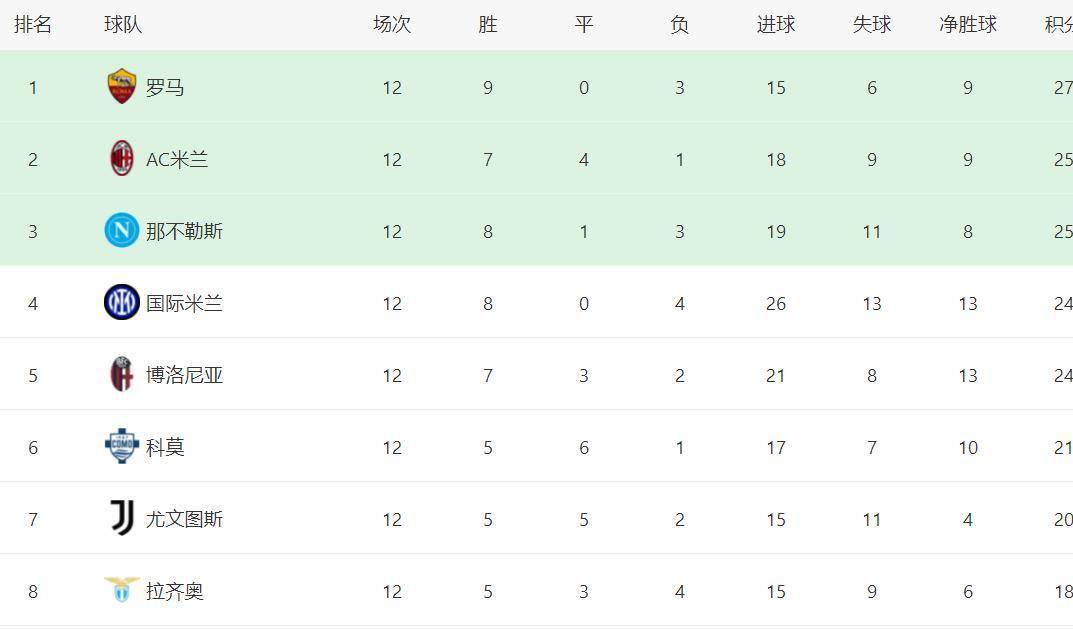Open the 博洛尼亚 team link

tap(184, 376)
